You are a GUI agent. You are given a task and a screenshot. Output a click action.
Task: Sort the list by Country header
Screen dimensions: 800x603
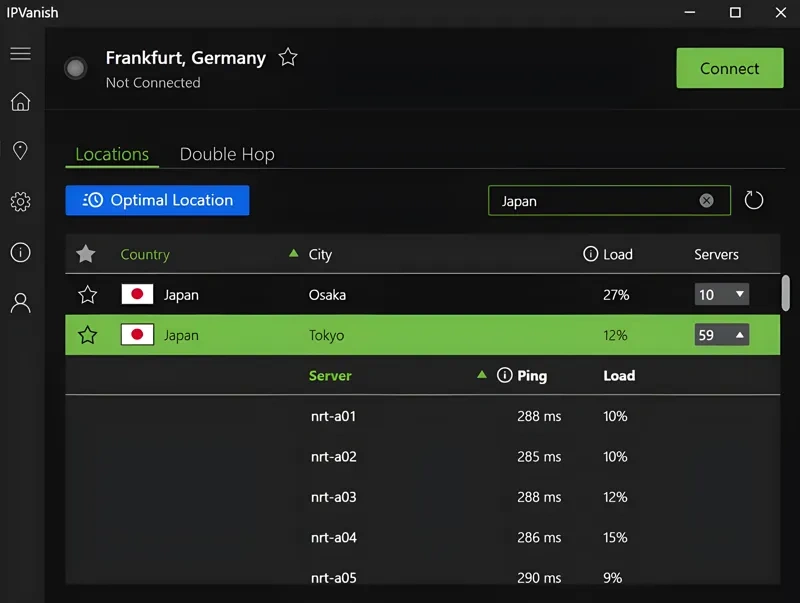[x=145, y=255]
